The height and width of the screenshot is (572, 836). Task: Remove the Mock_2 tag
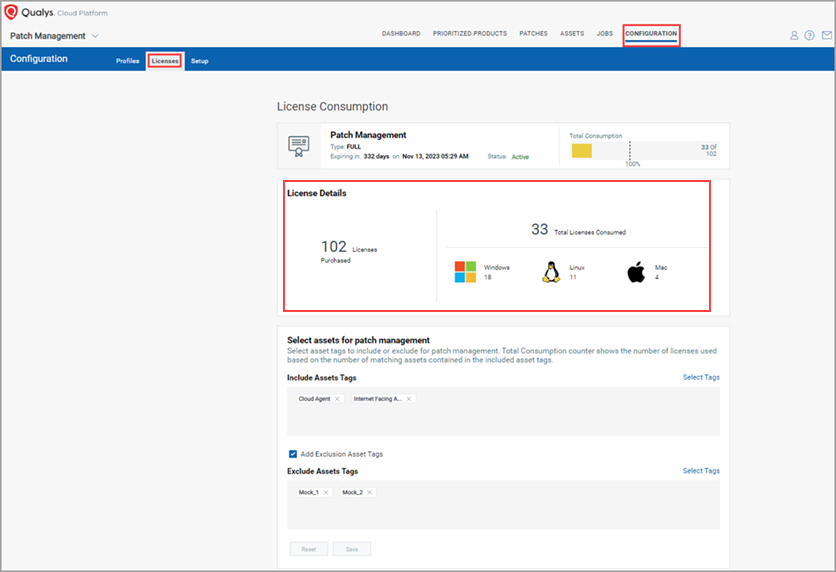click(x=369, y=493)
